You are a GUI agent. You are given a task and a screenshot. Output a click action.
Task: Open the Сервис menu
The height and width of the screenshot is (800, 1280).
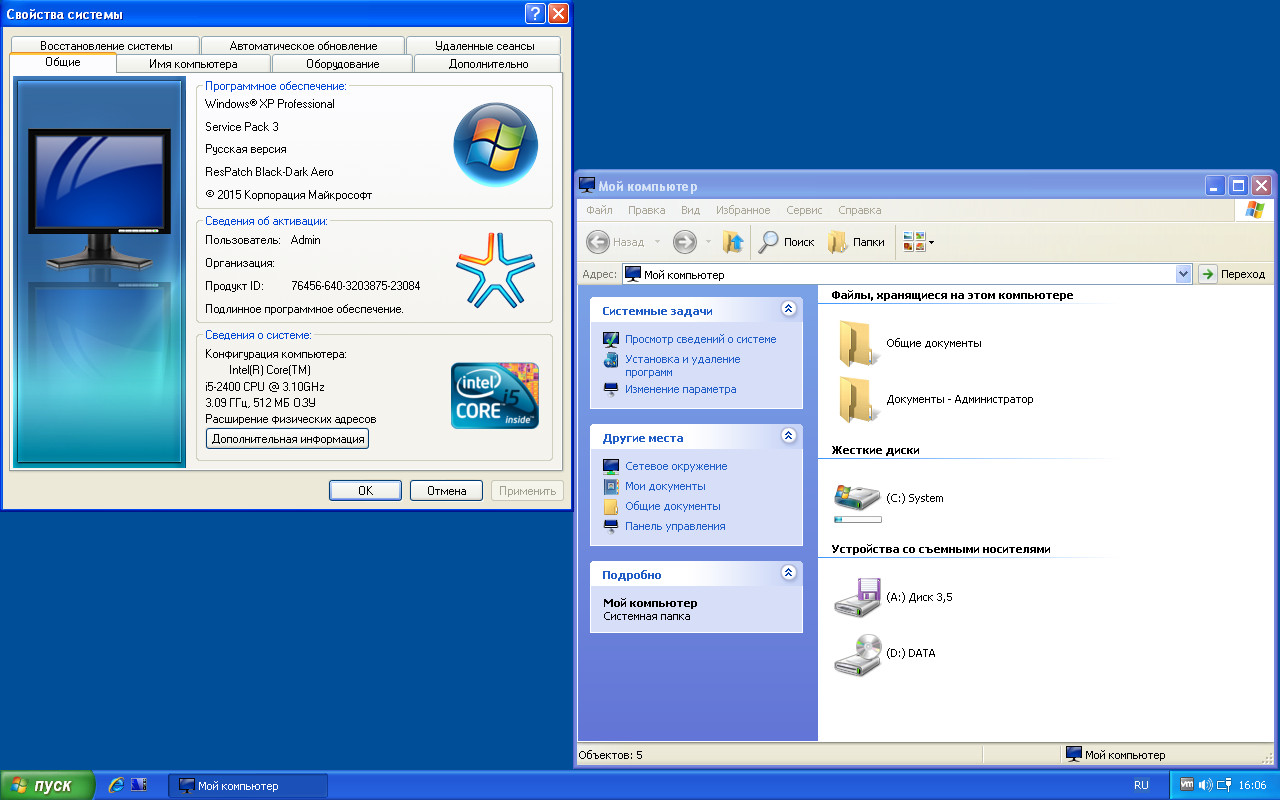tap(804, 210)
